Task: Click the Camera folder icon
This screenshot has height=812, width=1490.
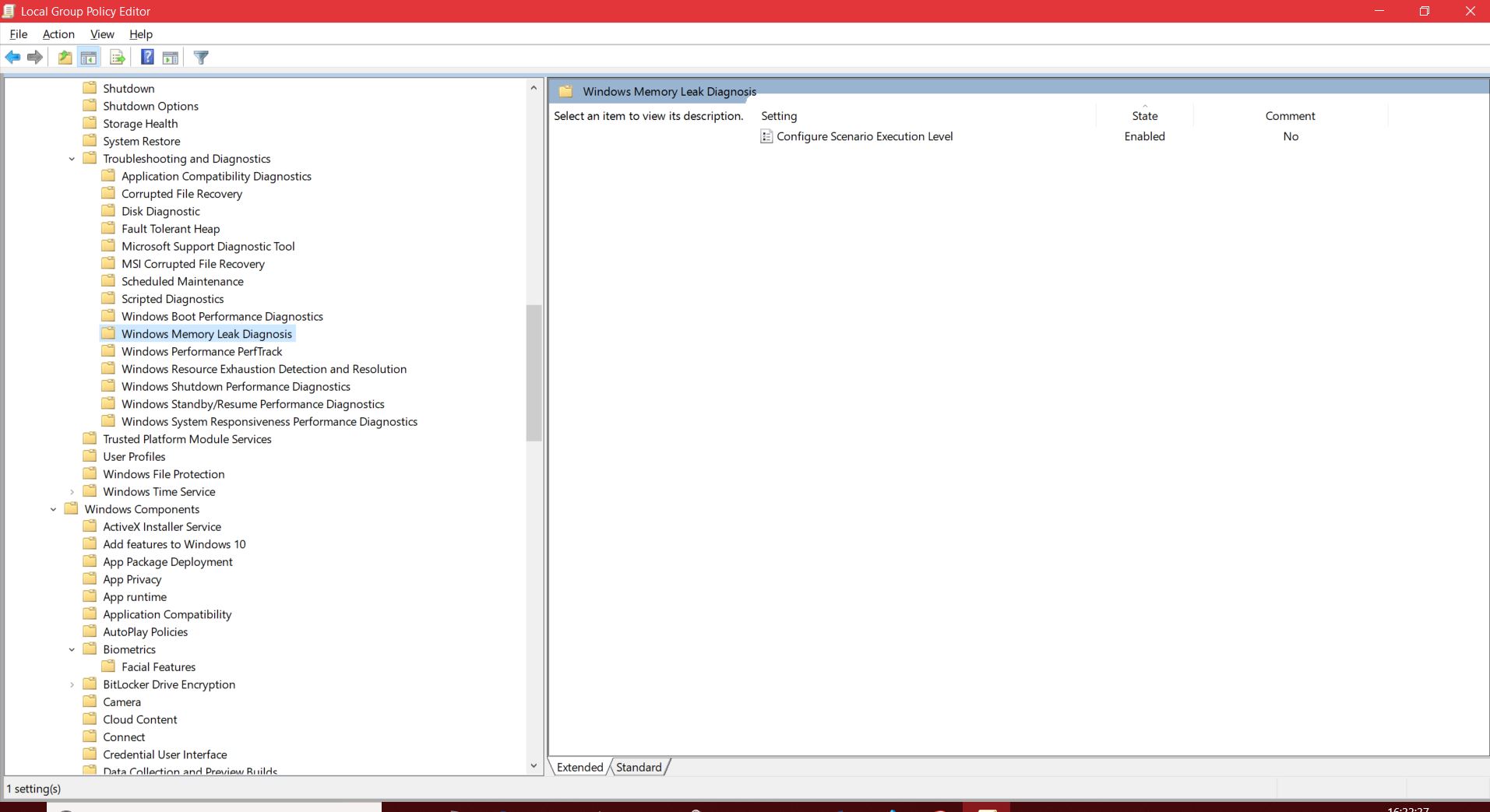Action: click(90, 701)
